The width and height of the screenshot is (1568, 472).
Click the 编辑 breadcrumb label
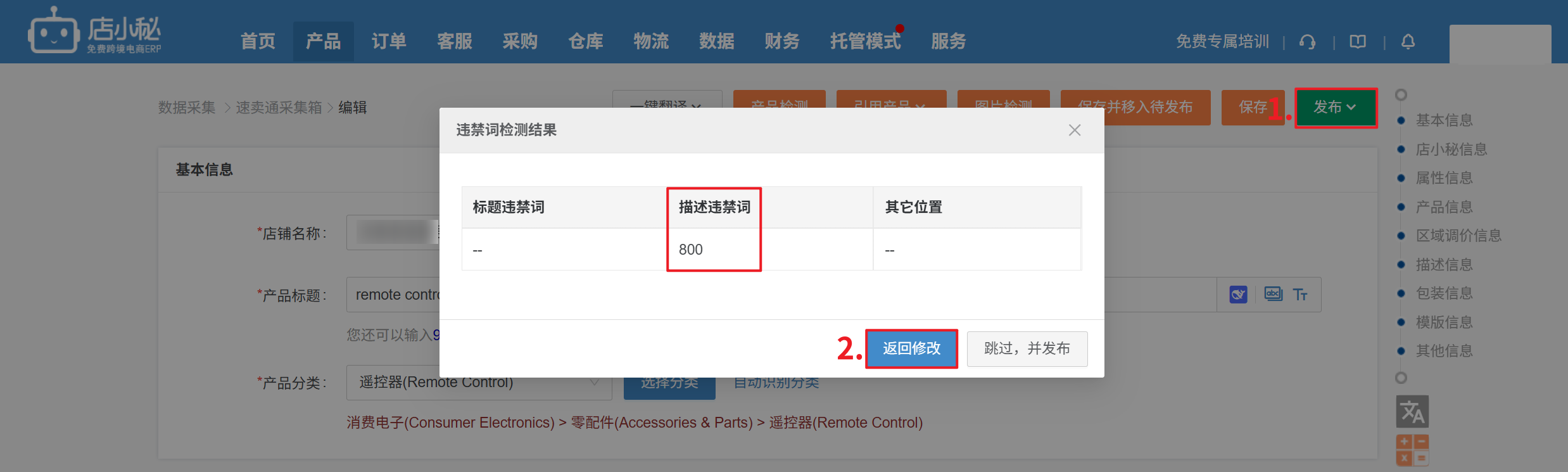pyautogui.click(x=353, y=108)
